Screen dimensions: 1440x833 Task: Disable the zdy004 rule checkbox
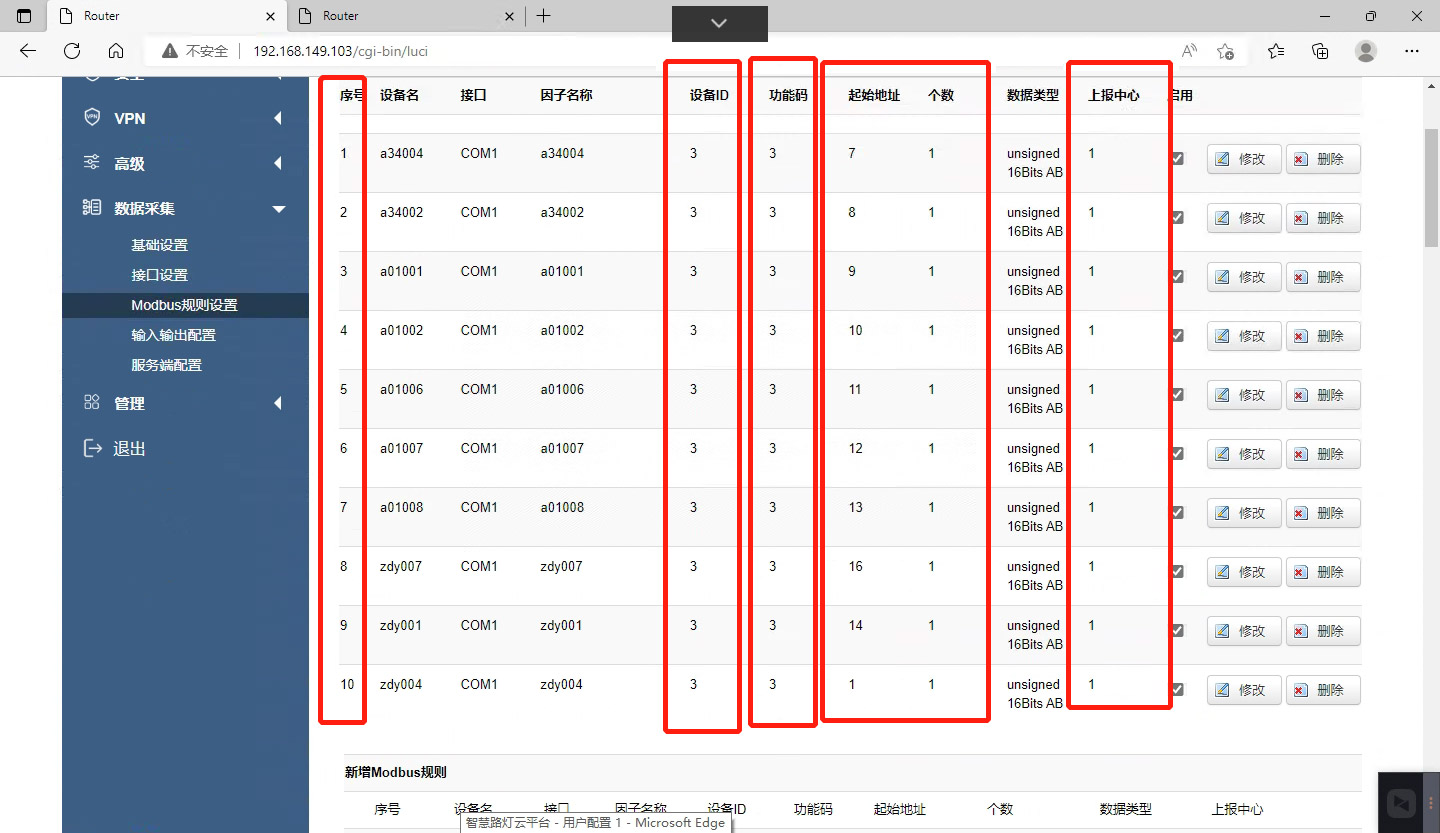[x=1177, y=689]
